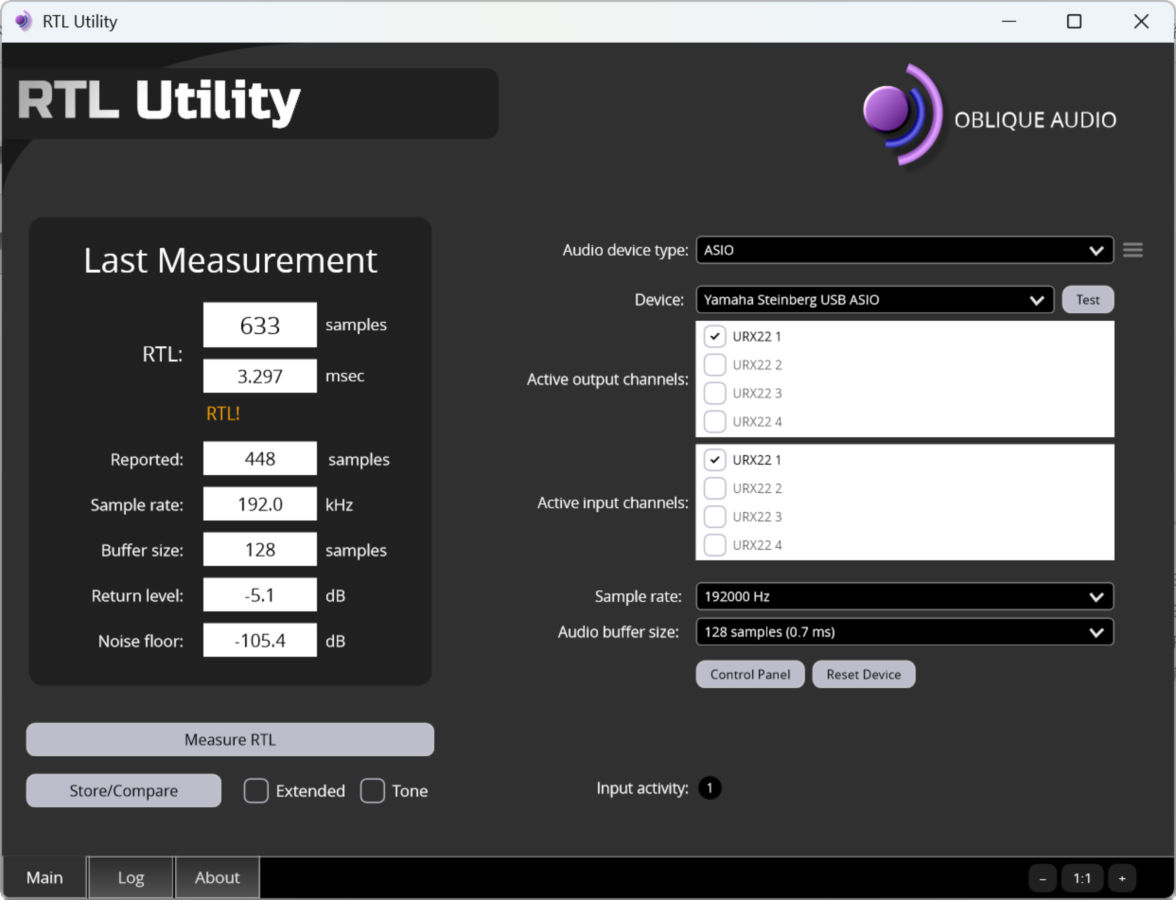The height and width of the screenshot is (900, 1176).
Task: Open the device Control Panel
Action: (x=750, y=674)
